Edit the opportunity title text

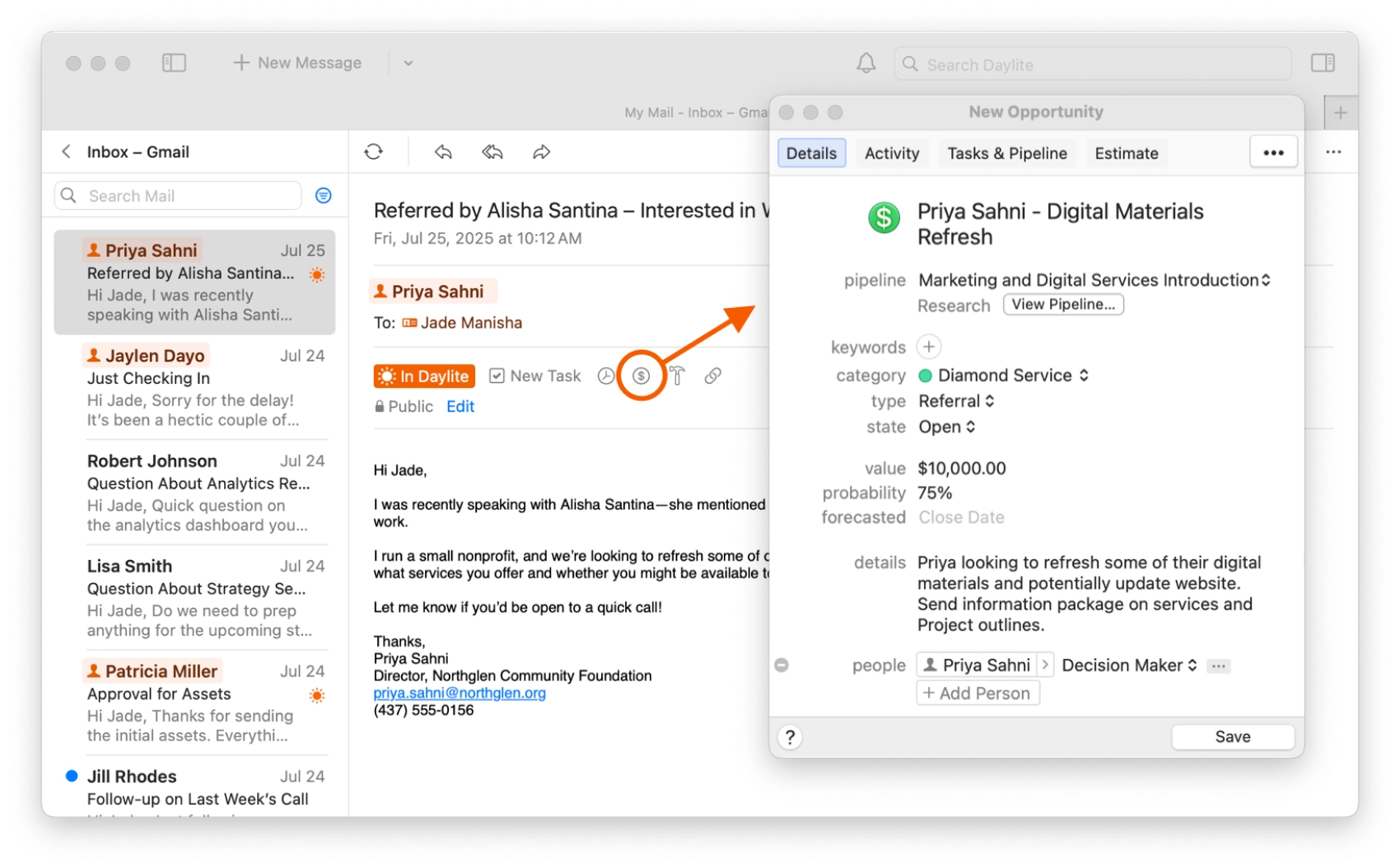[1060, 224]
